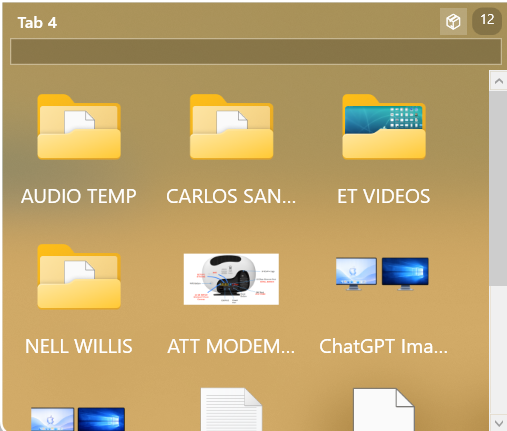Open the CARLOS SAN... folder icon

[231, 127]
